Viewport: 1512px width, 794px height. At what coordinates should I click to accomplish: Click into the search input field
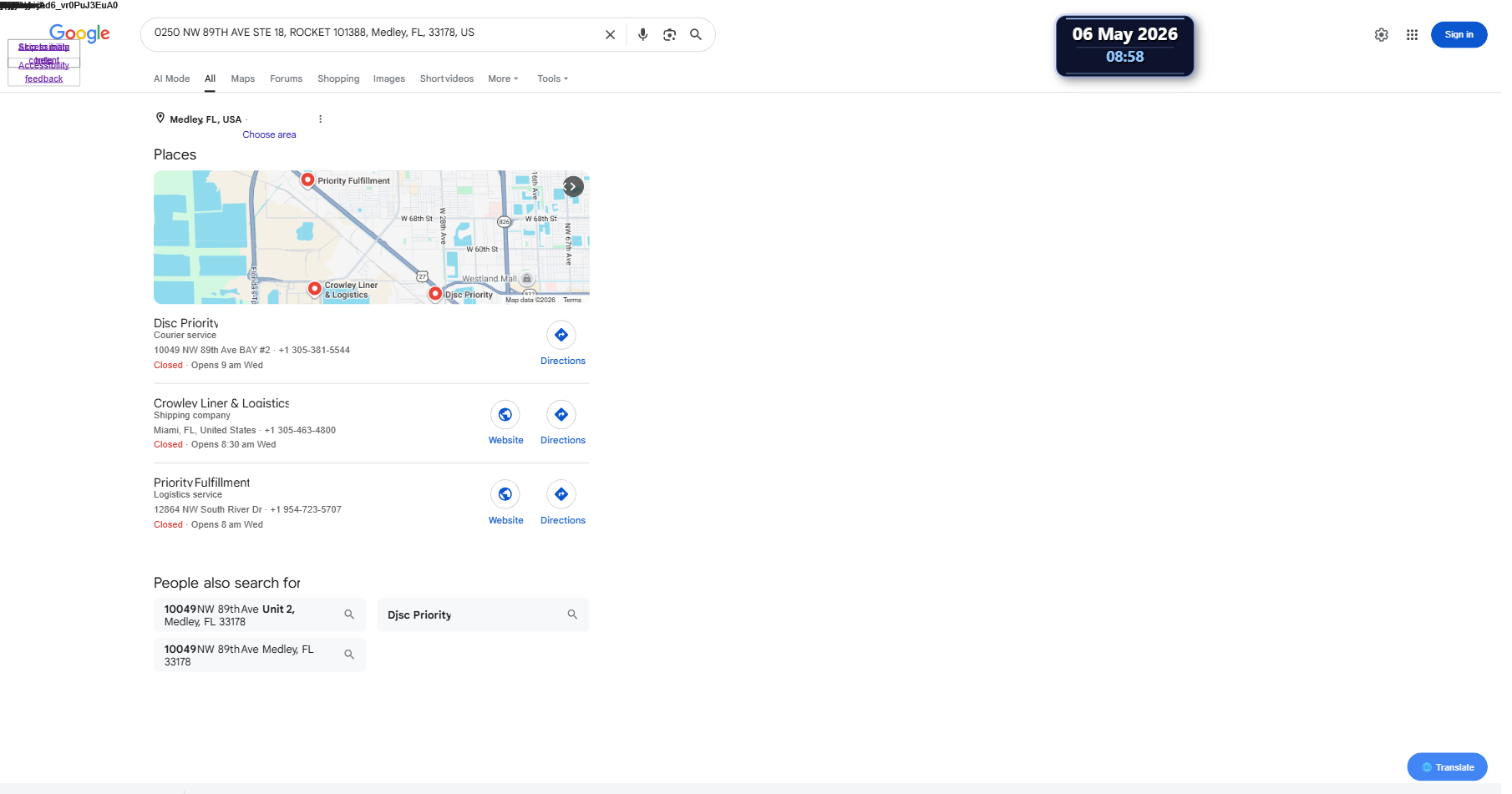tap(372, 33)
